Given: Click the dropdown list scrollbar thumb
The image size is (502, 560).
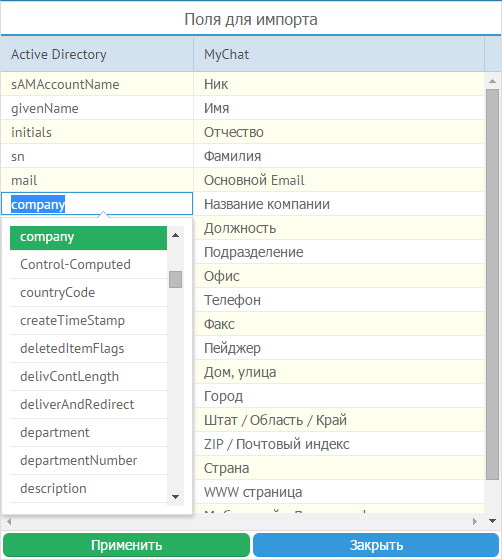Looking at the screenshot, I should coord(175,279).
